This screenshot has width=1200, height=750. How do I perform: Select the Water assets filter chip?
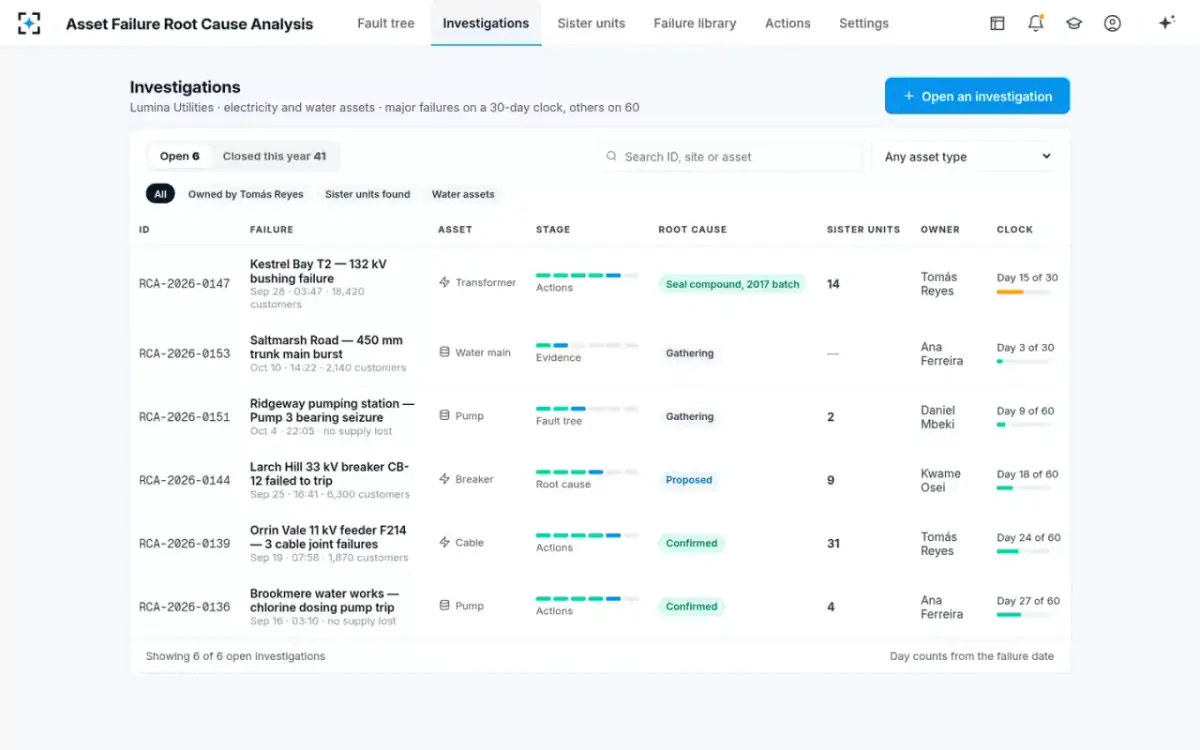463,194
